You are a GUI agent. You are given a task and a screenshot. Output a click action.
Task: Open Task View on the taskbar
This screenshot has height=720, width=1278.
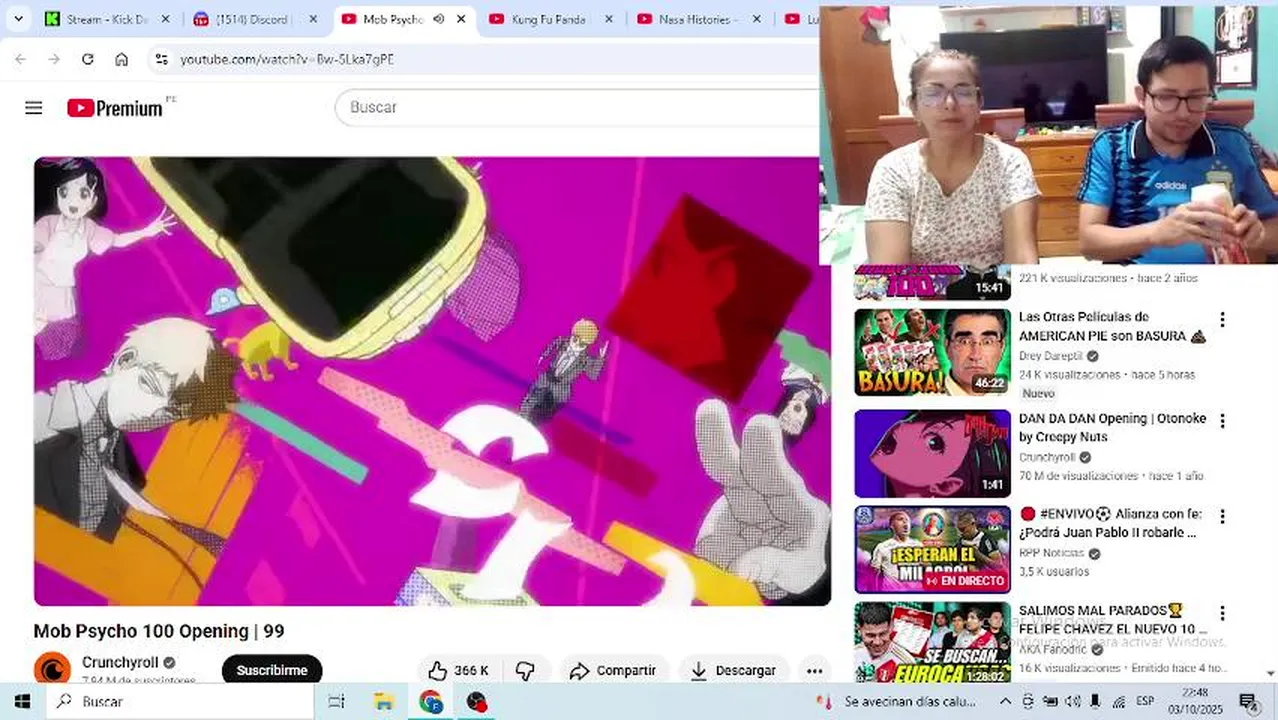(x=336, y=702)
